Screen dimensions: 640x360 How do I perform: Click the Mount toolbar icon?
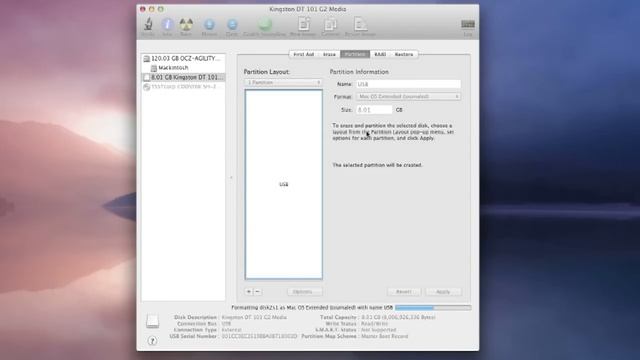(x=209, y=24)
